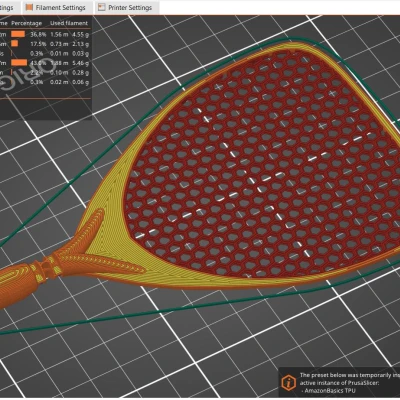The width and height of the screenshot is (400, 400).
Task: Click the 2.13 g filament weight
Action: point(80,44)
